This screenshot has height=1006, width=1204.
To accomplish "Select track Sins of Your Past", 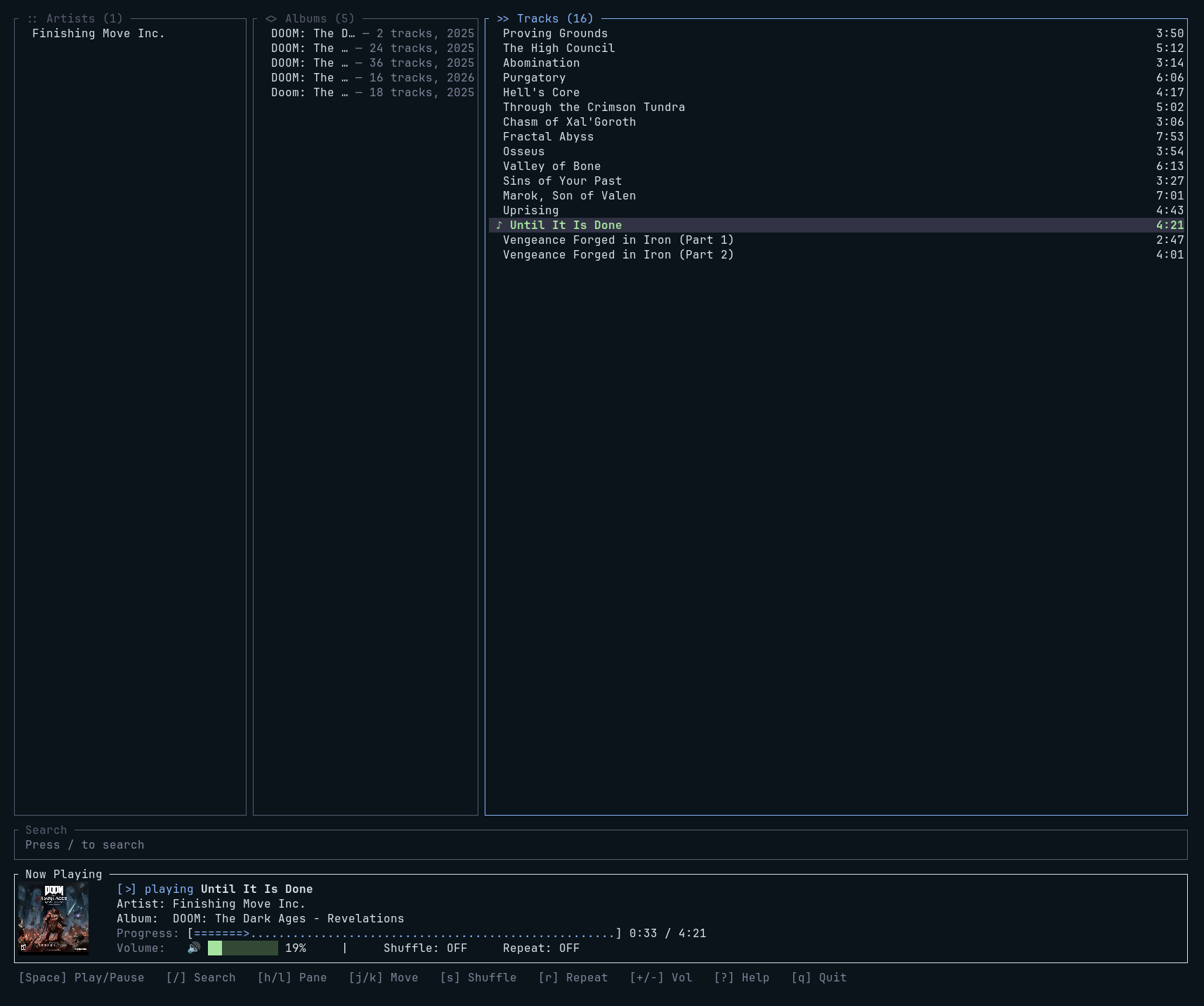I will click(837, 181).
